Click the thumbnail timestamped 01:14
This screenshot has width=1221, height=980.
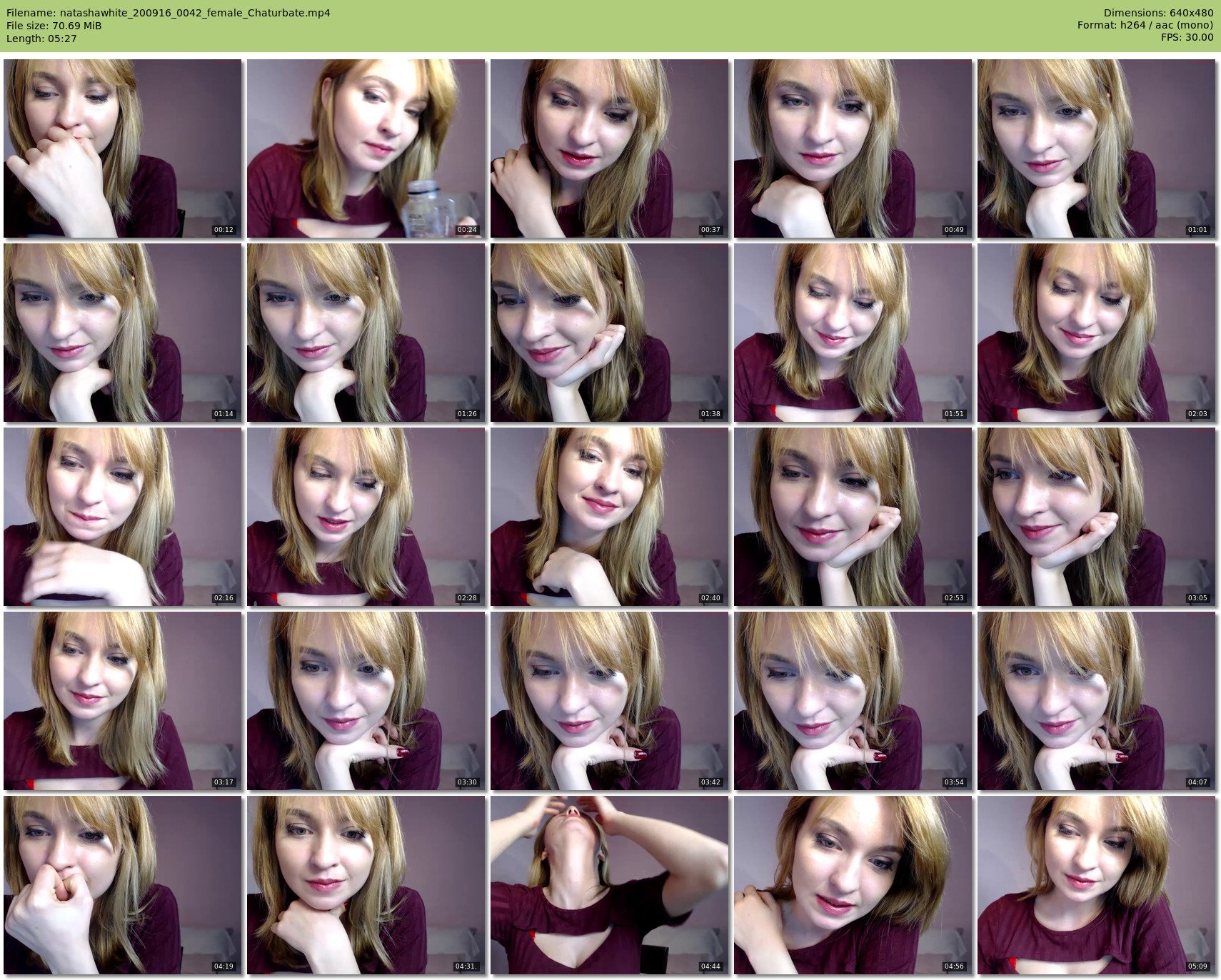point(123,333)
